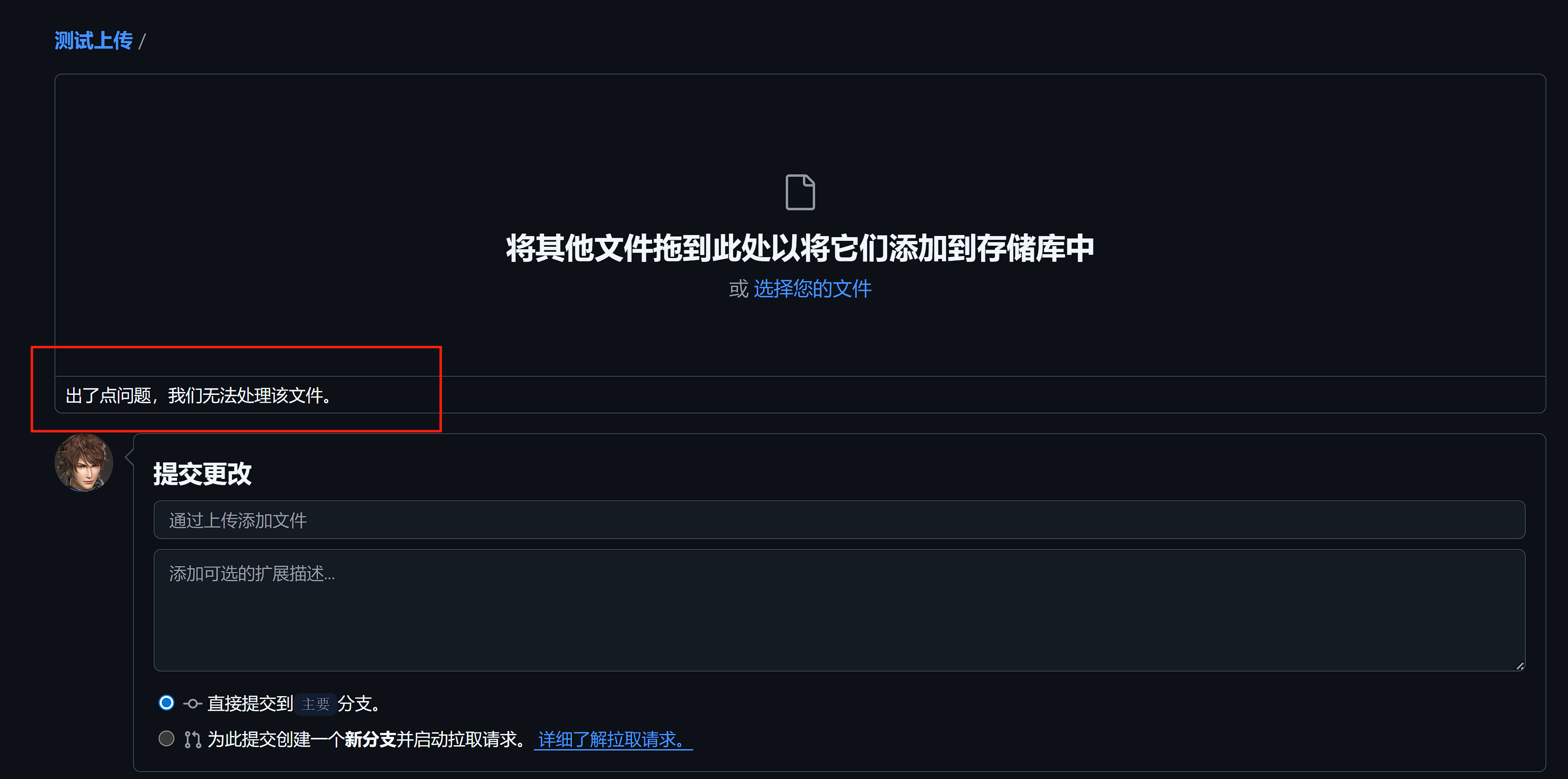Click the 选择您的文件 link

(x=813, y=288)
